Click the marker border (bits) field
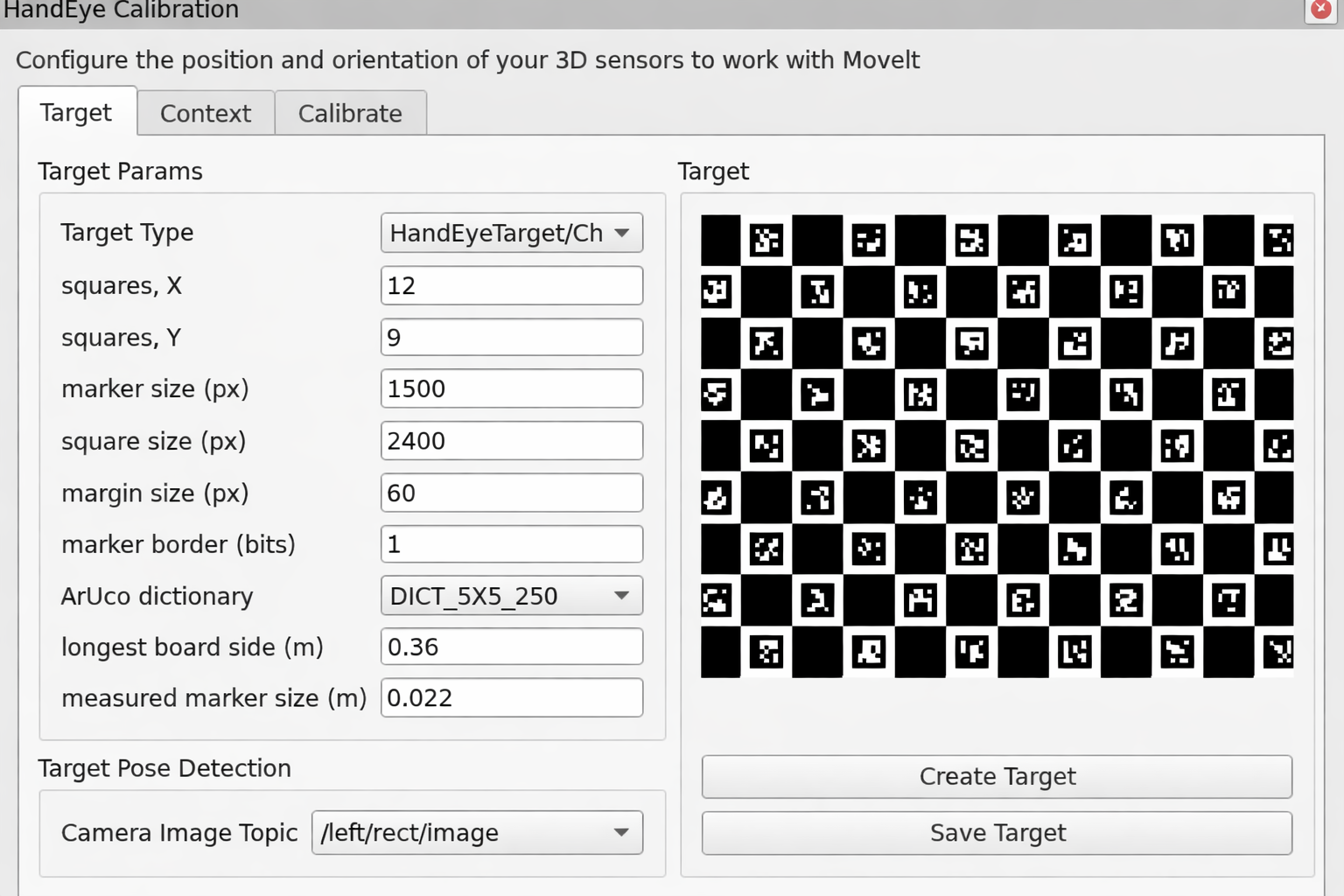Screen dimensions: 1344x896 pyautogui.click(x=511, y=543)
